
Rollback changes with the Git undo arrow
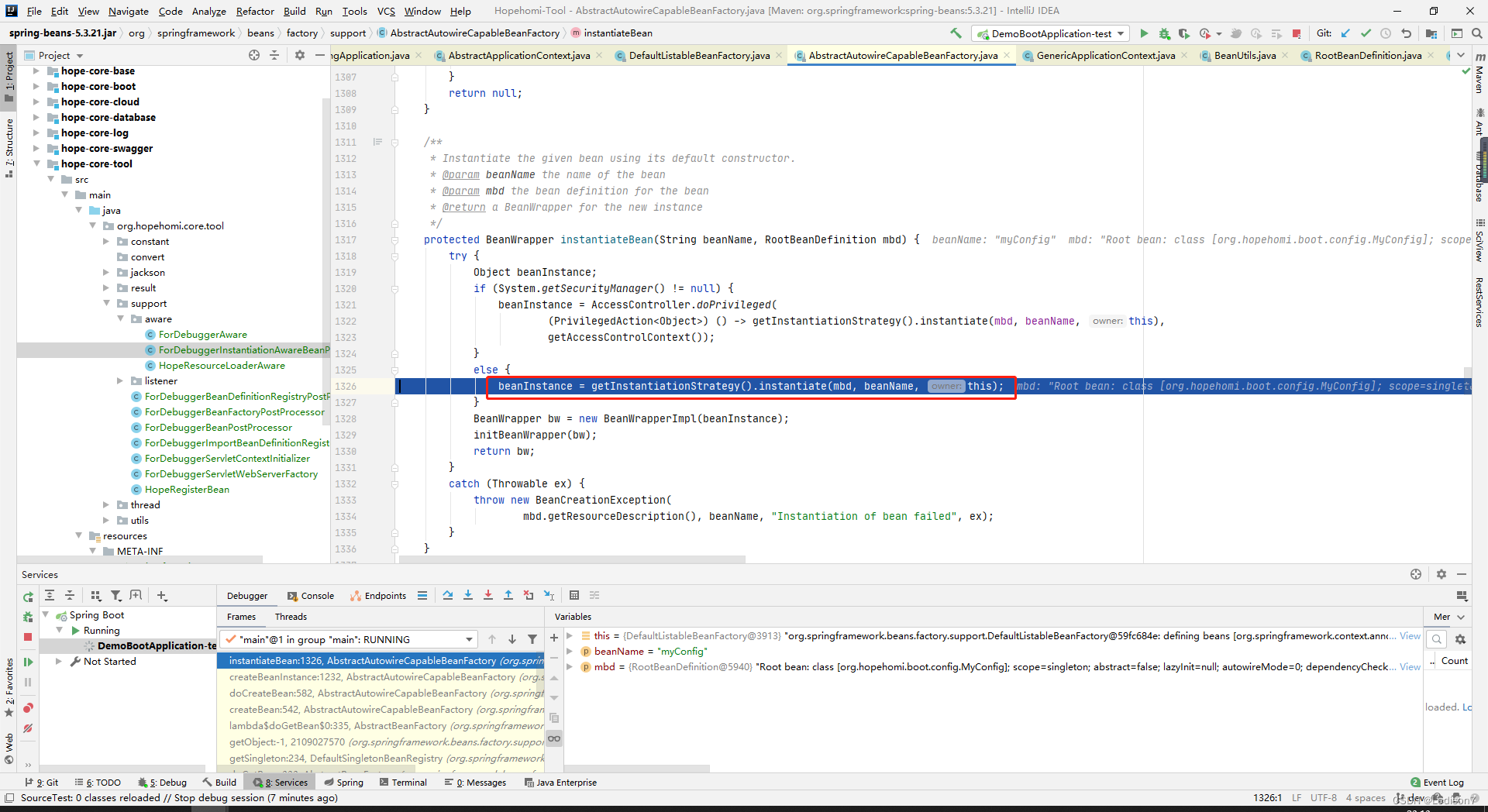pos(1406,33)
